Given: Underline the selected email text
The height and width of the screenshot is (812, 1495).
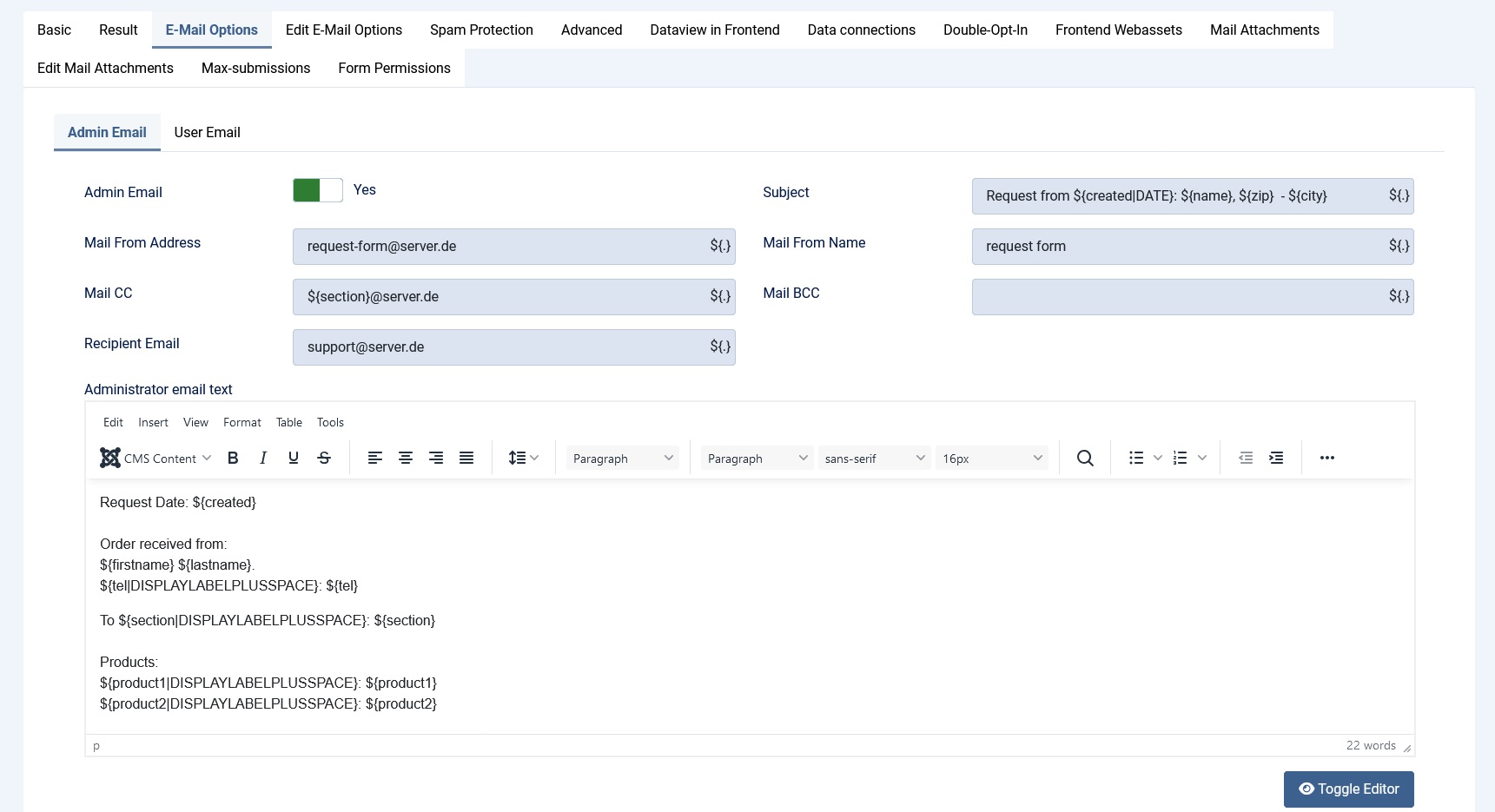Looking at the screenshot, I should pyautogui.click(x=294, y=458).
